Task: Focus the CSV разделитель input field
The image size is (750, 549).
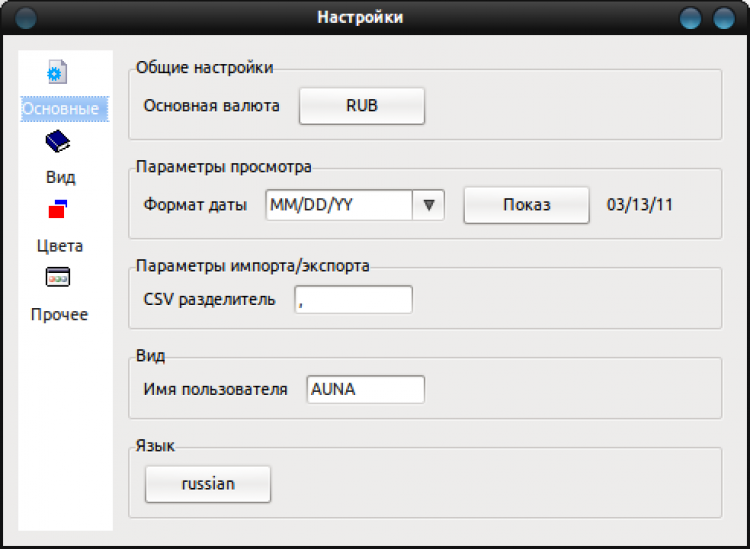Action: point(353,300)
